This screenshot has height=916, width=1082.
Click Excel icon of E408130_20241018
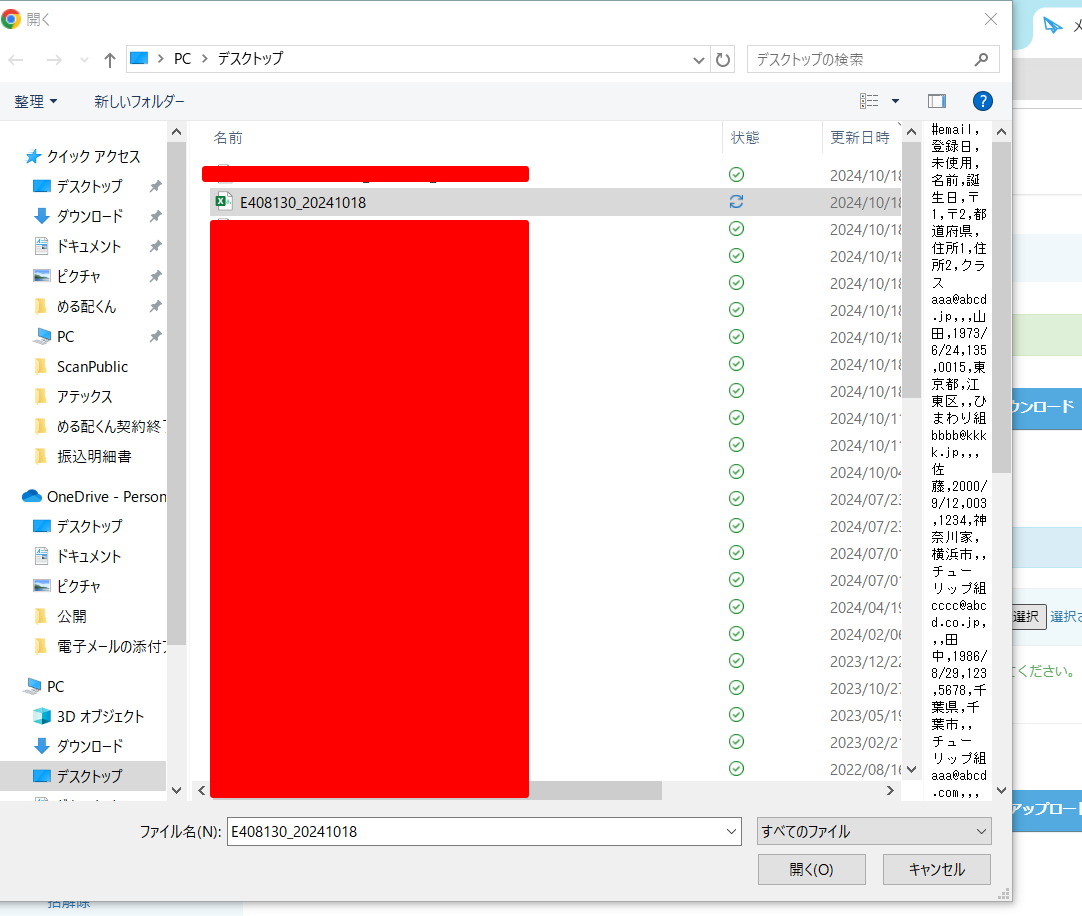click(224, 202)
